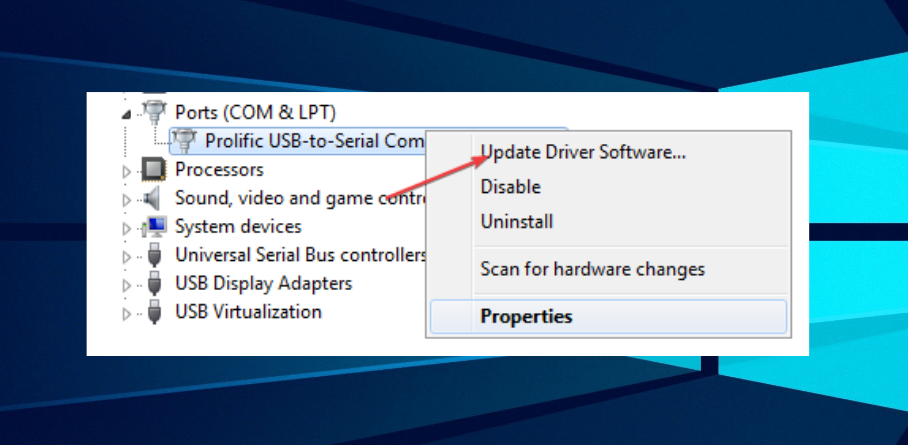Expand the Processors node

127,171
